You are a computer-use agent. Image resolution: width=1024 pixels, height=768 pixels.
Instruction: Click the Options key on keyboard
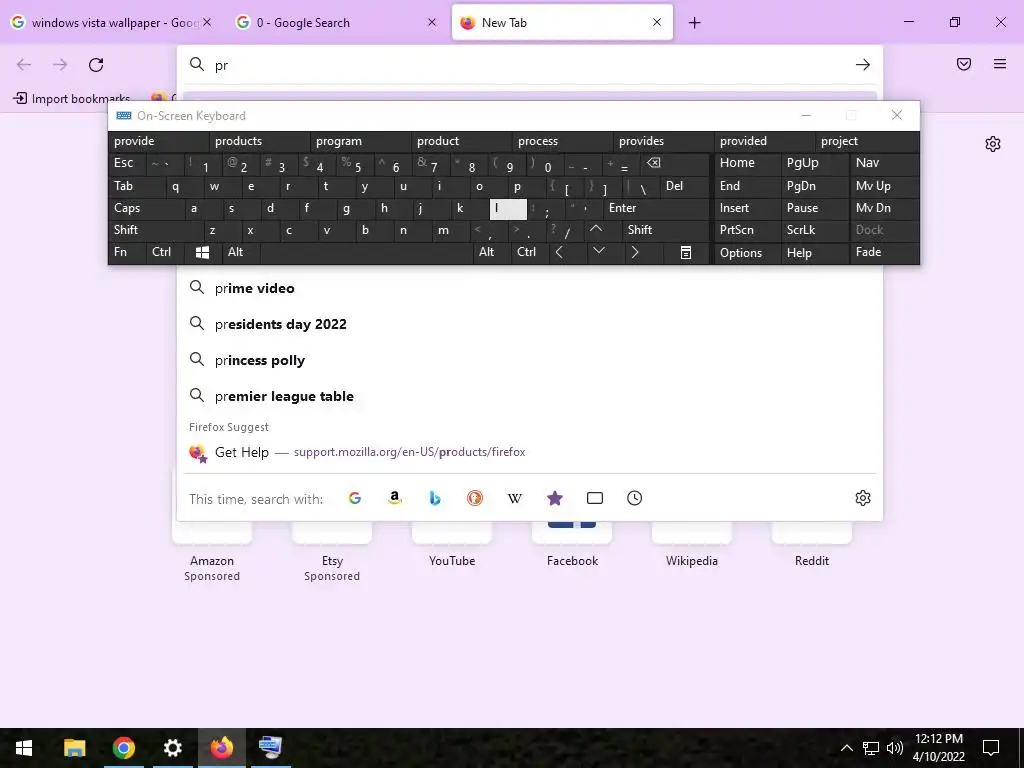pyautogui.click(x=747, y=253)
